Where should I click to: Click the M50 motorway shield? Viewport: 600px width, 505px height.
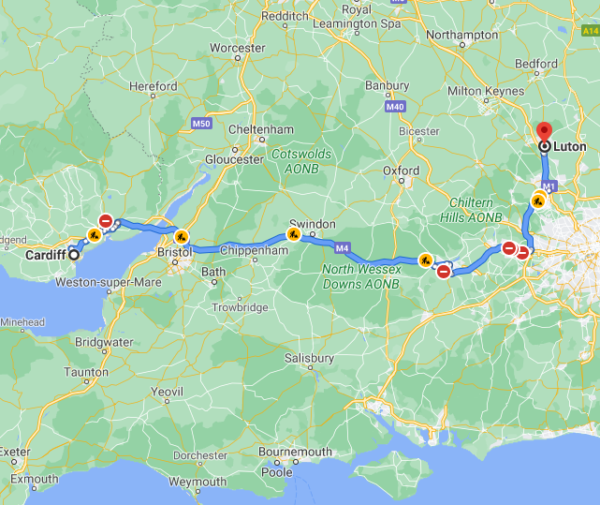[201, 123]
